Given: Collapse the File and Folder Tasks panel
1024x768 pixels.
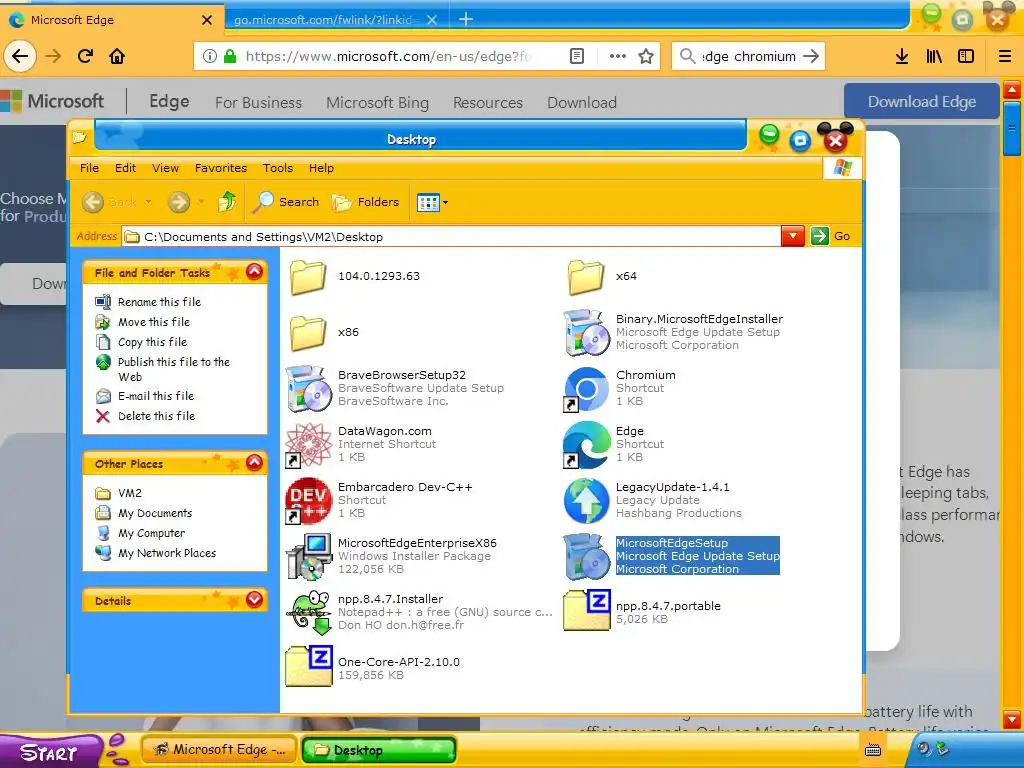Looking at the screenshot, I should coord(254,272).
